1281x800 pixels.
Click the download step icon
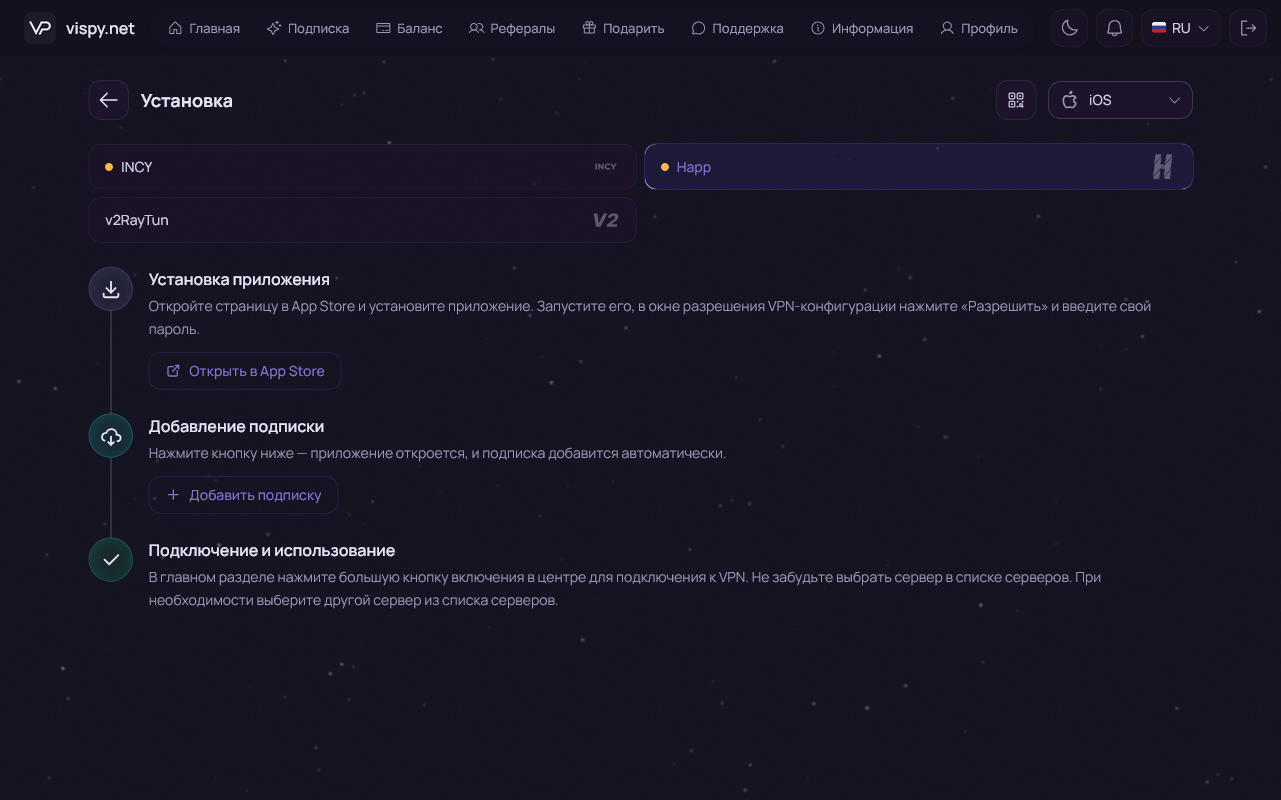pyautogui.click(x=111, y=289)
